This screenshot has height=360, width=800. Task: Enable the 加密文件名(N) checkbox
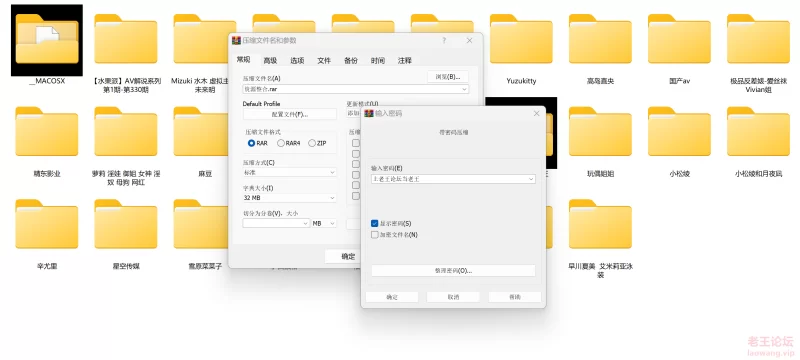point(375,235)
